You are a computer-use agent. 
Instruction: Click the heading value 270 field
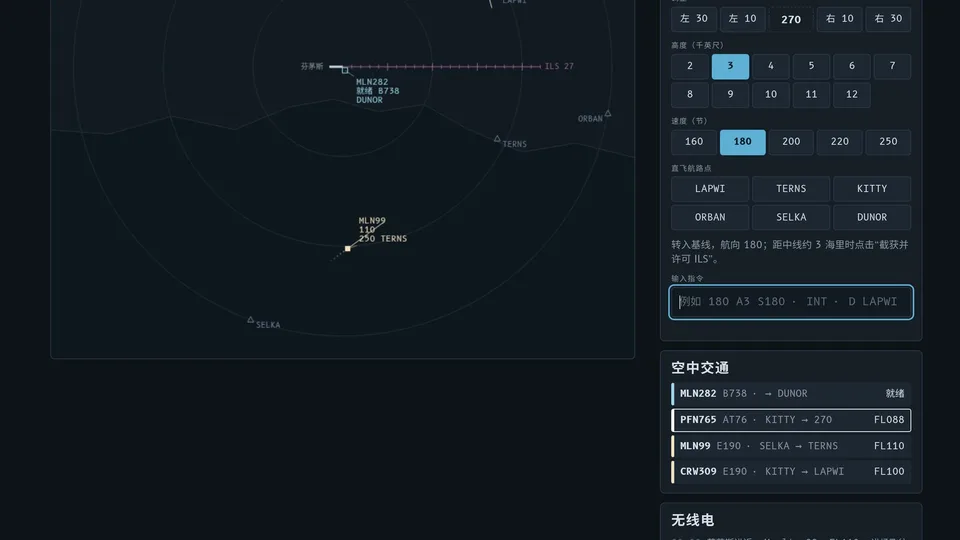point(790,19)
